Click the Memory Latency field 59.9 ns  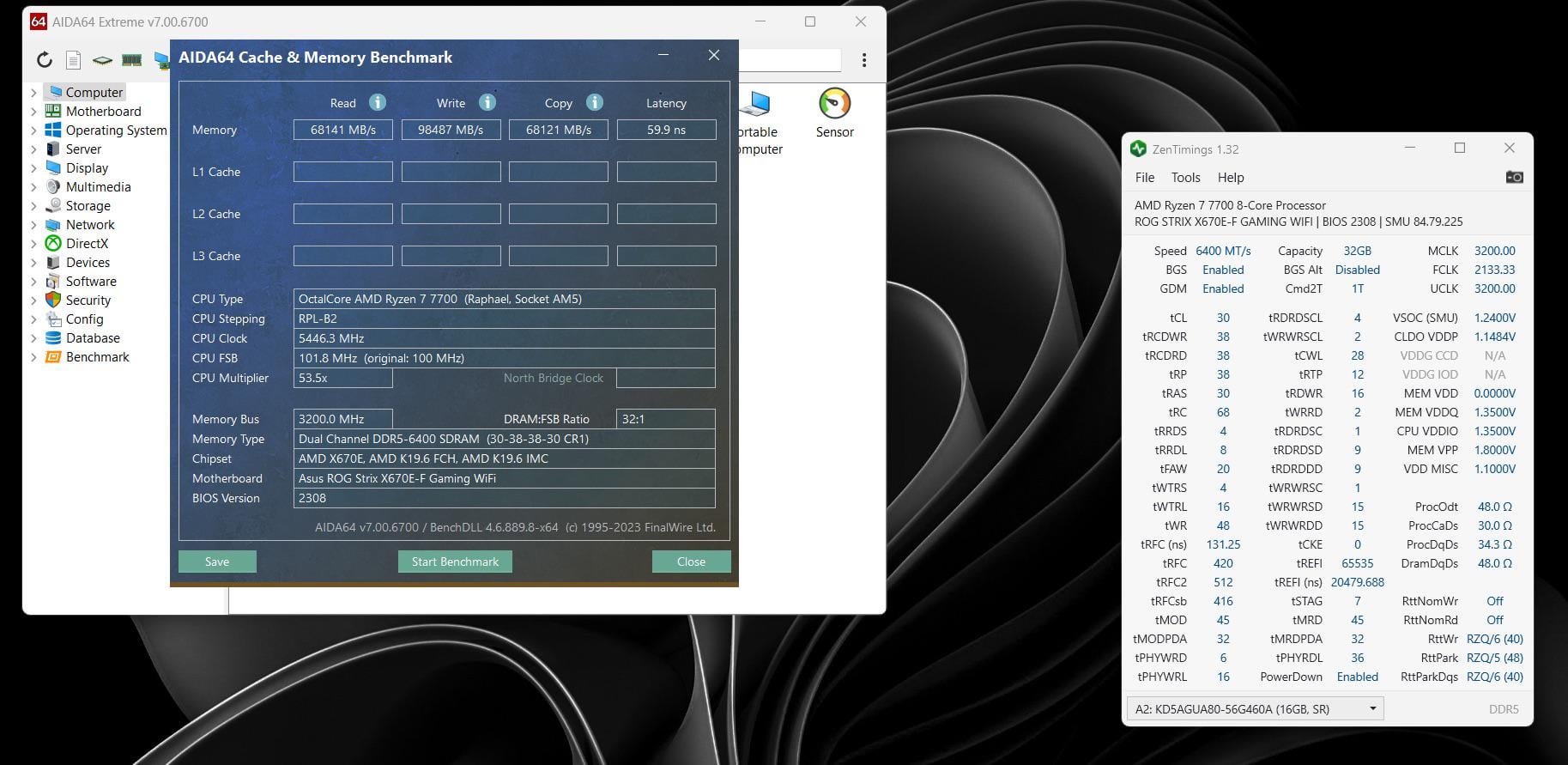pyautogui.click(x=666, y=130)
